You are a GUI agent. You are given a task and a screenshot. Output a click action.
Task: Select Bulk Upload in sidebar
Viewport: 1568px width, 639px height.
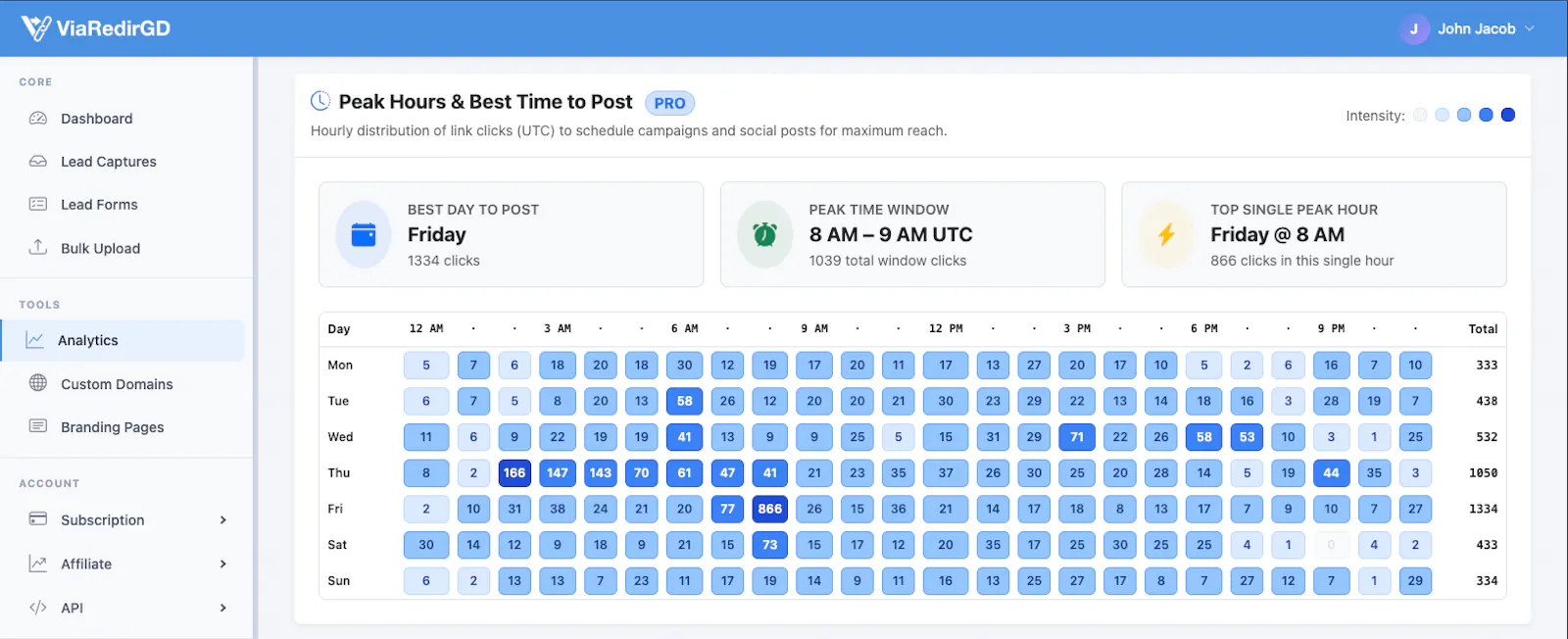click(x=100, y=249)
